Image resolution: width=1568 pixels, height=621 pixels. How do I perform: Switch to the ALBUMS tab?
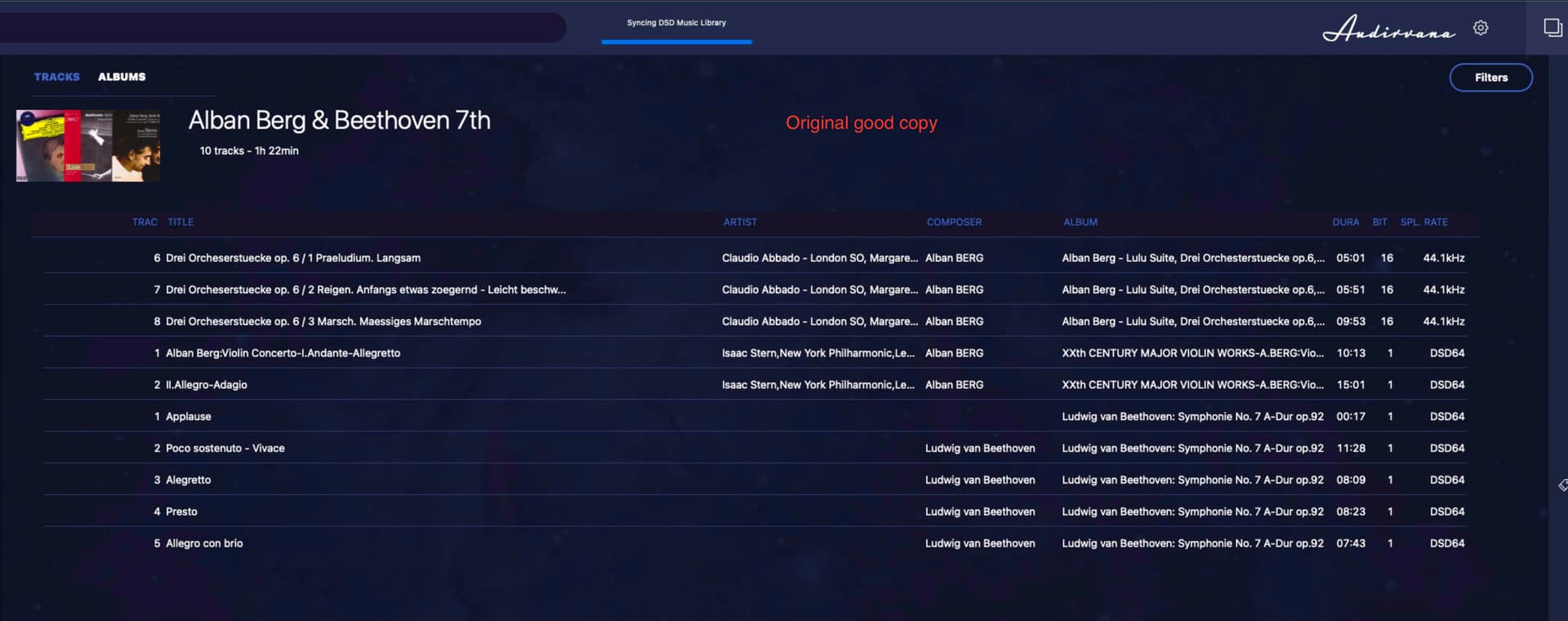[122, 77]
